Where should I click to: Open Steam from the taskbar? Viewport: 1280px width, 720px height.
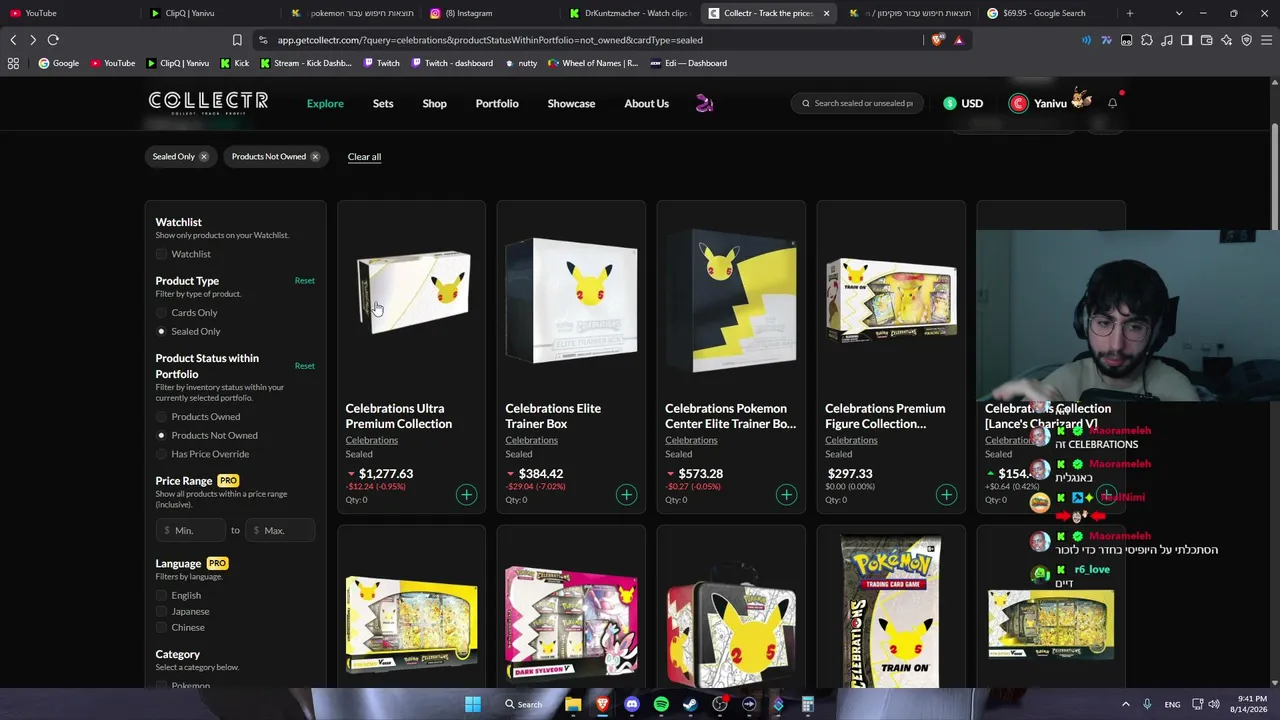(x=690, y=704)
